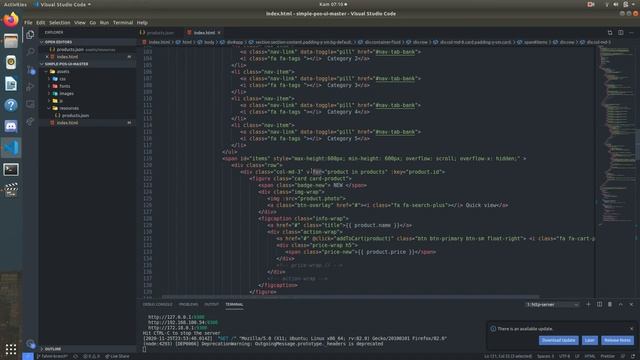Kill the terminal with trash icon
The width and height of the screenshot is (640, 360).
[610, 304]
